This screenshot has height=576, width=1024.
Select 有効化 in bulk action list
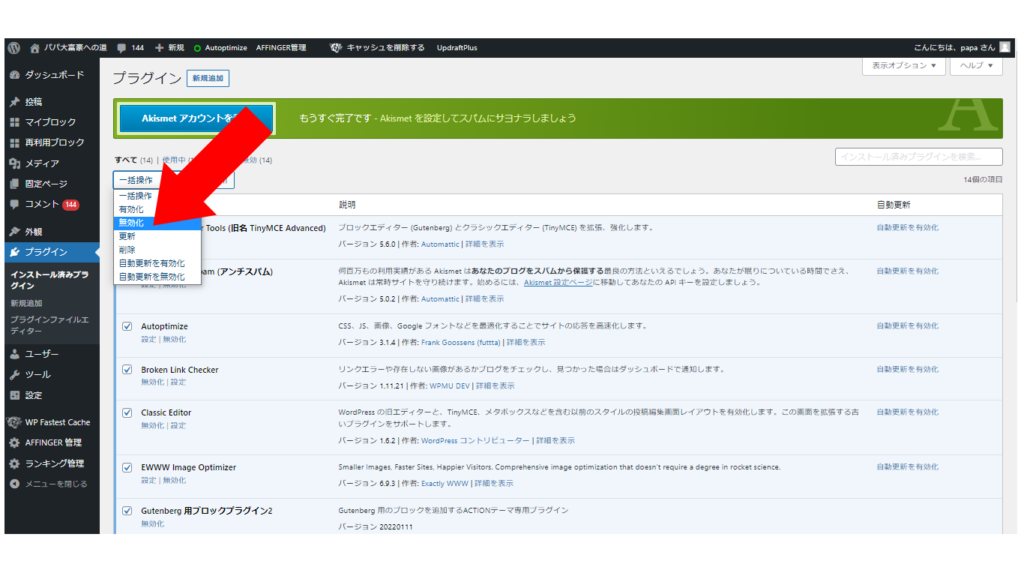157,210
